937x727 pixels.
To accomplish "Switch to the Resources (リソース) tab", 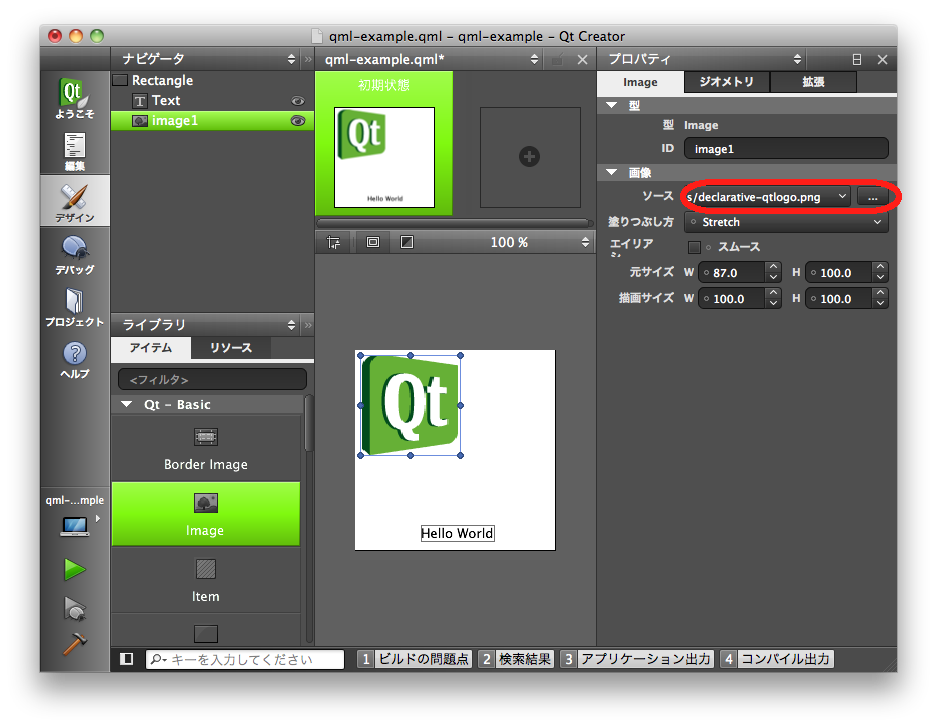I will [x=230, y=348].
